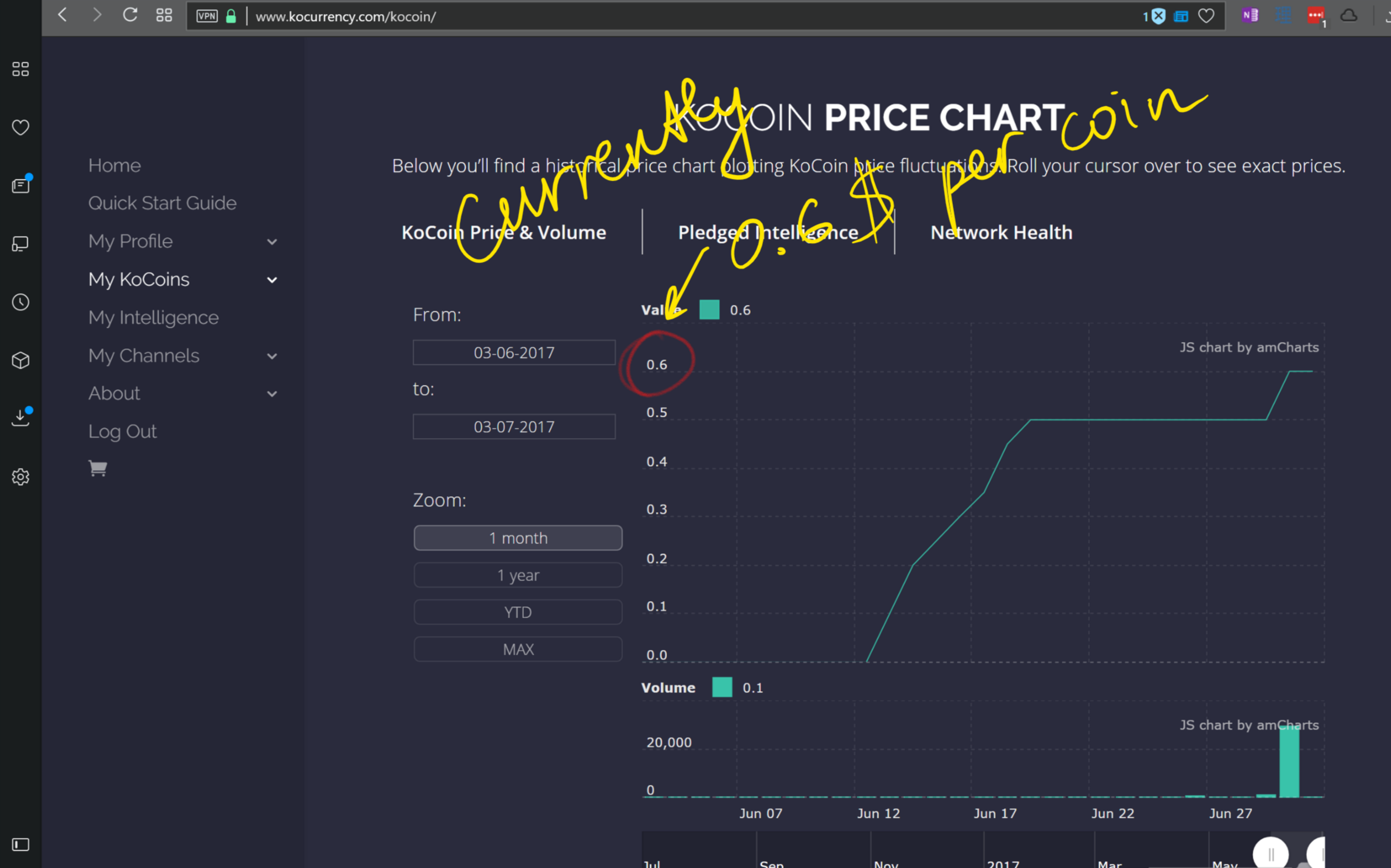Viewport: 1391px width, 868px height.
Task: Click the cloud extension icon
Action: coord(1349,16)
